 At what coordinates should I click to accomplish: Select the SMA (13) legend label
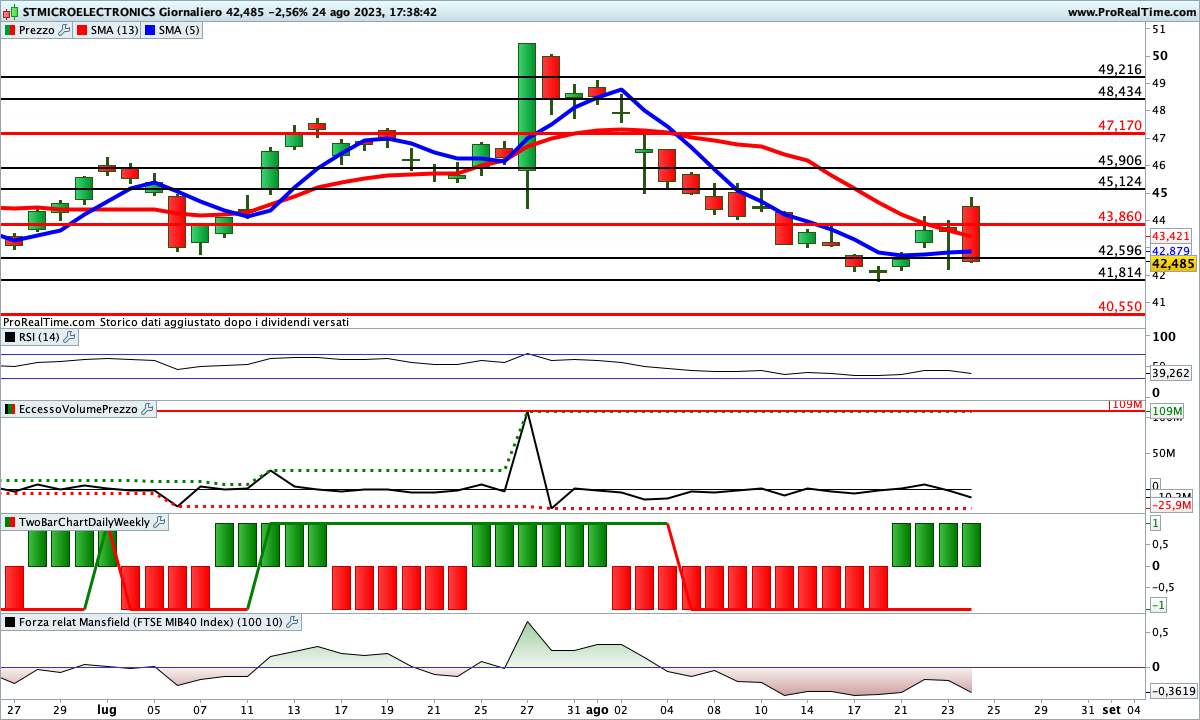[x=114, y=30]
